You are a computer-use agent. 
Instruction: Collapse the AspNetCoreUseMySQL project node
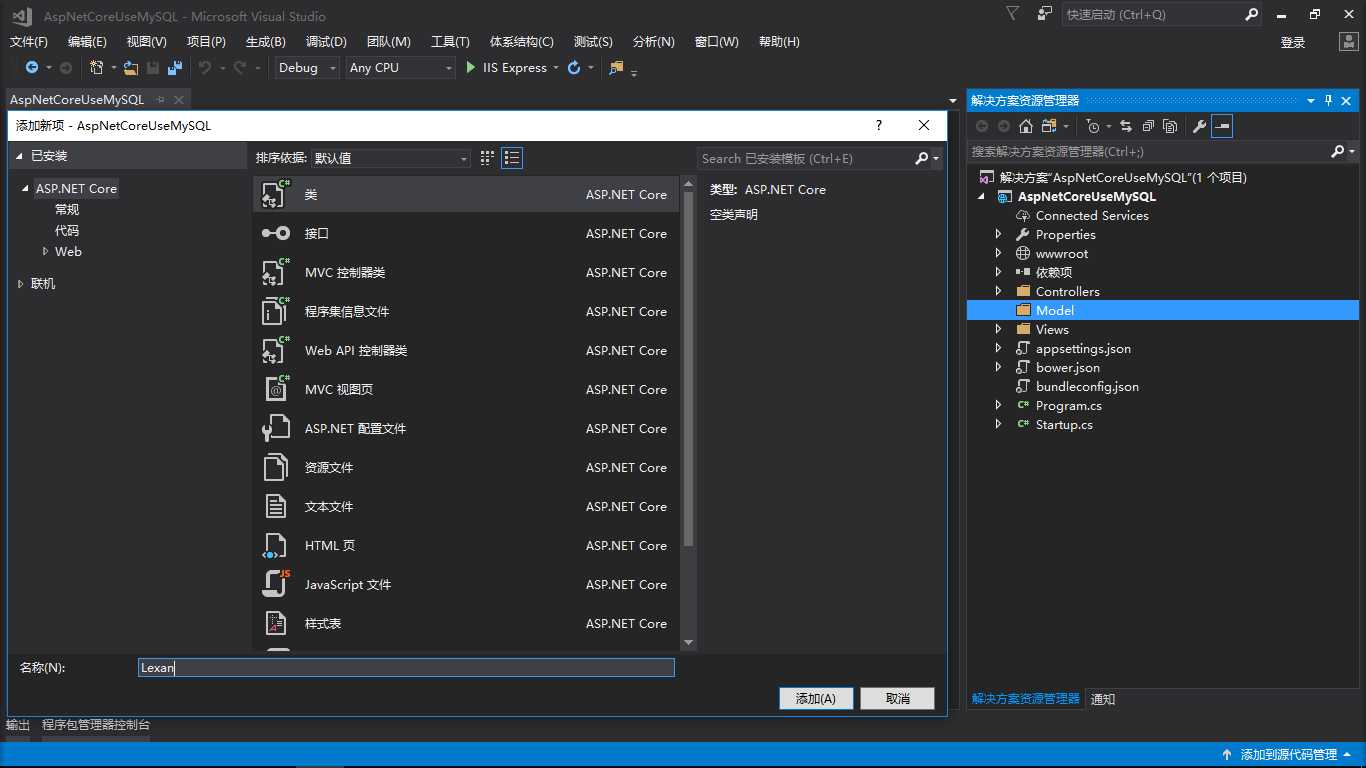click(982, 196)
